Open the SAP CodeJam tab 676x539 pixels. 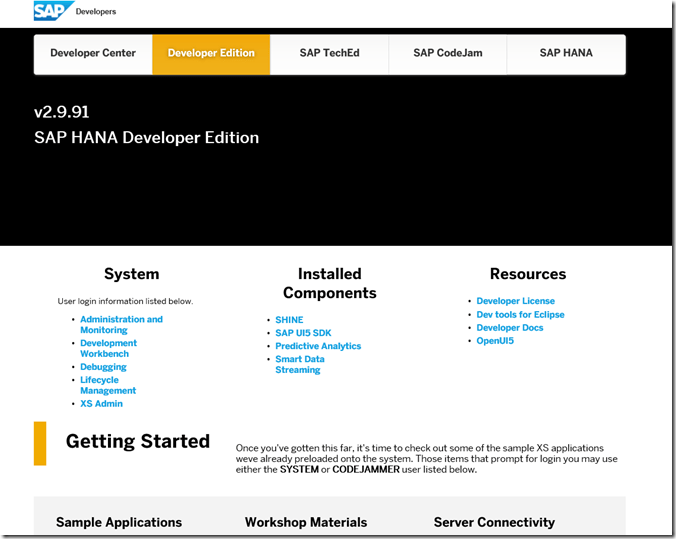pos(447,54)
